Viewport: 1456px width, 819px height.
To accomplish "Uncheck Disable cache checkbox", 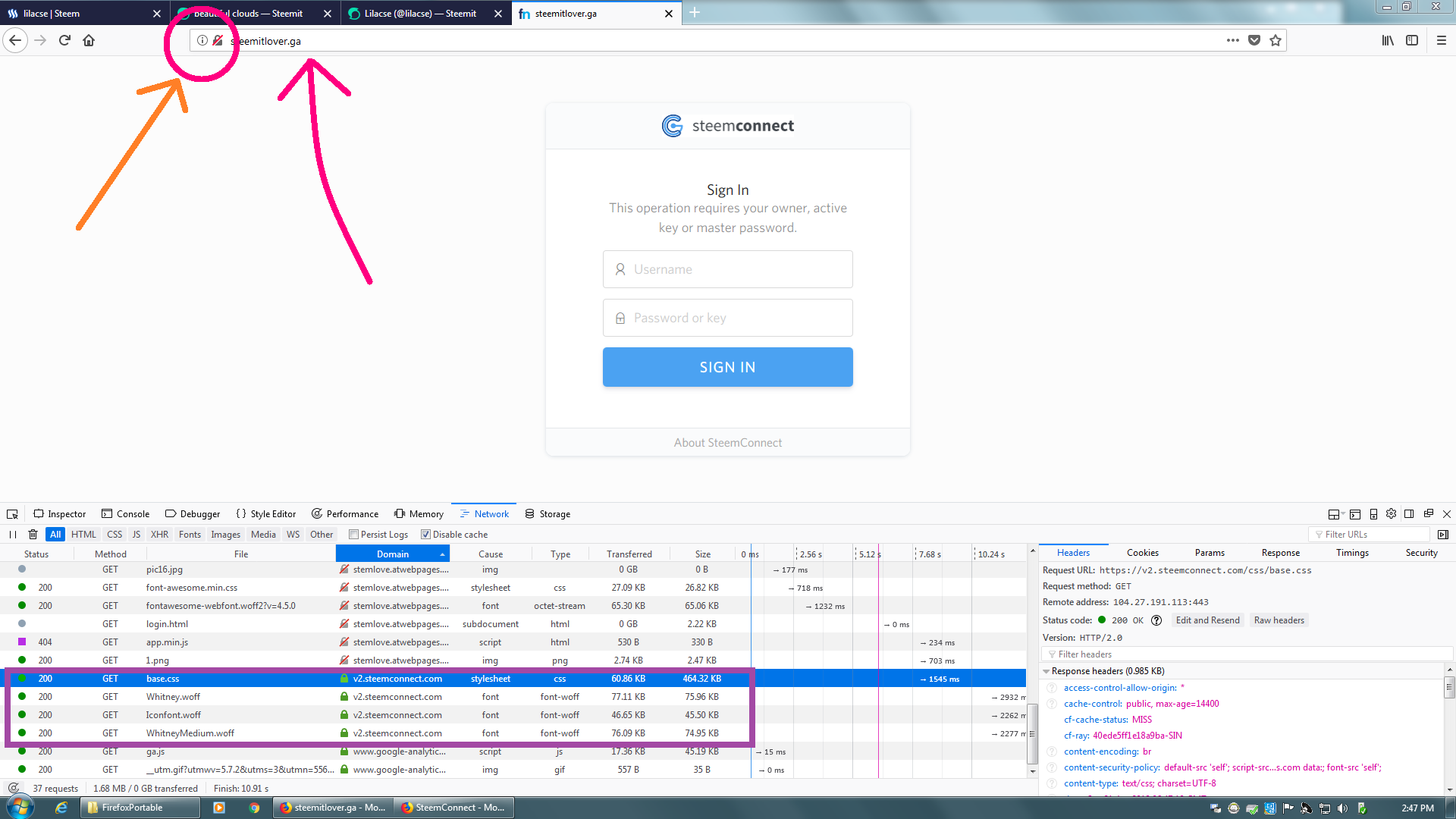I will (x=425, y=535).
